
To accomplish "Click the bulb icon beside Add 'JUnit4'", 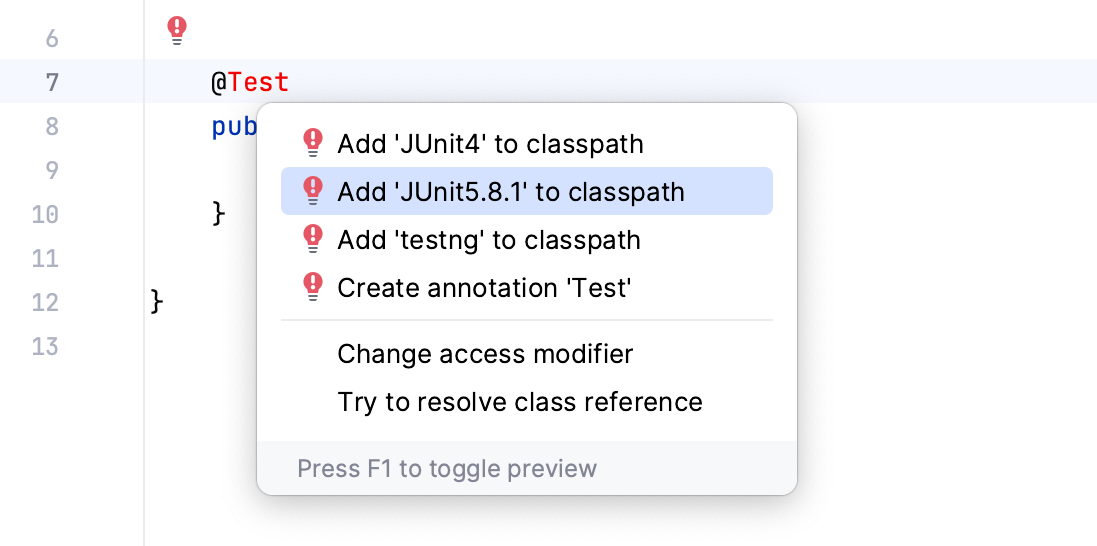I will point(313,143).
